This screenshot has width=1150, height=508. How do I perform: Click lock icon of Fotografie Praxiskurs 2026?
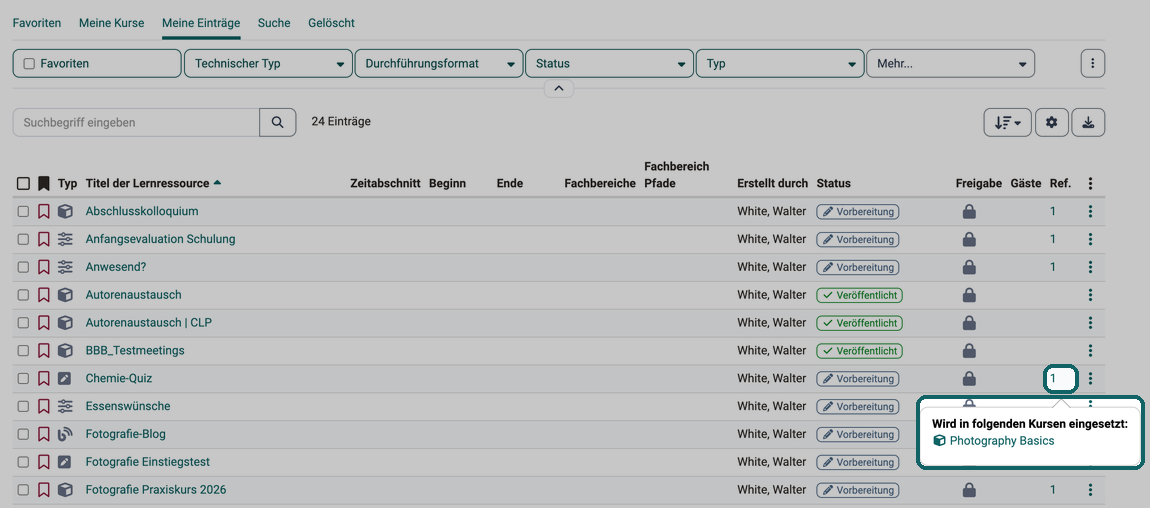(x=969, y=490)
